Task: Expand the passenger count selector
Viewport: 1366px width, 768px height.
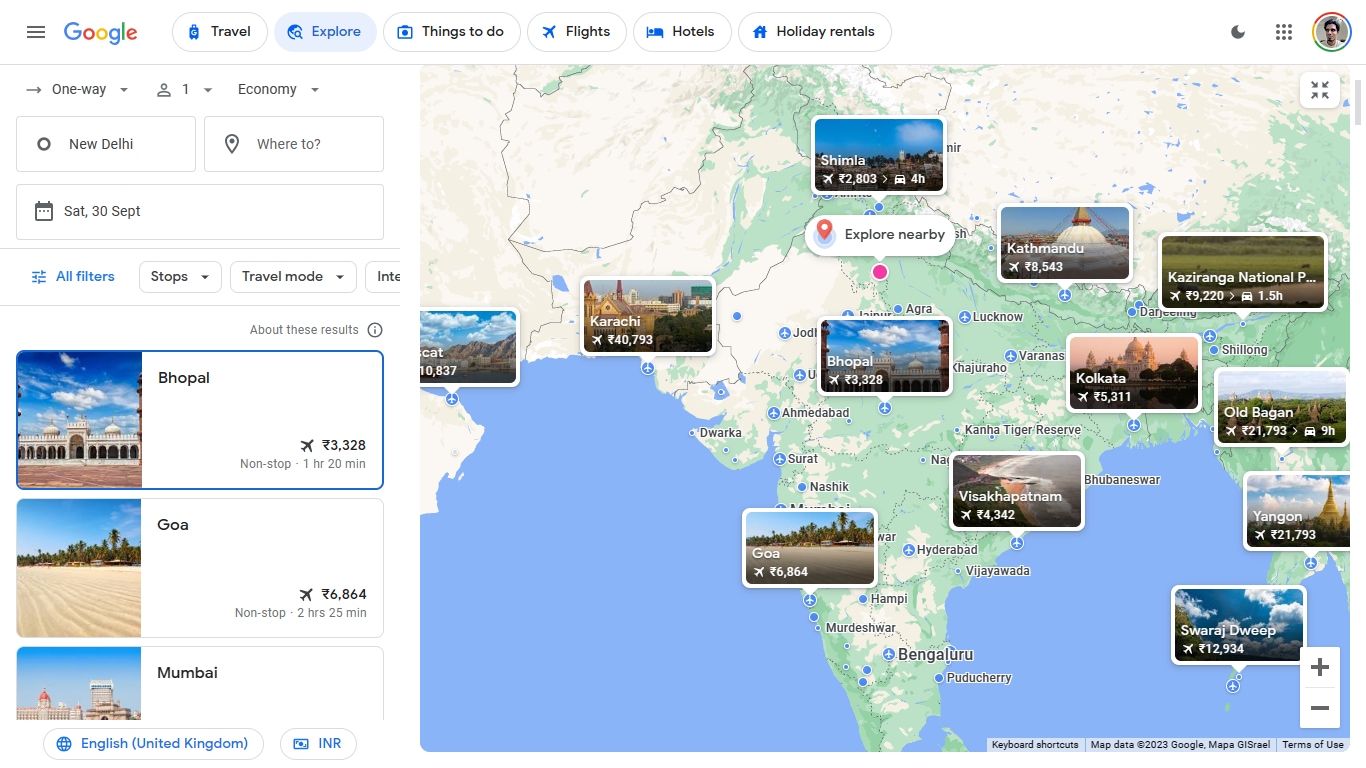Action: point(184,89)
